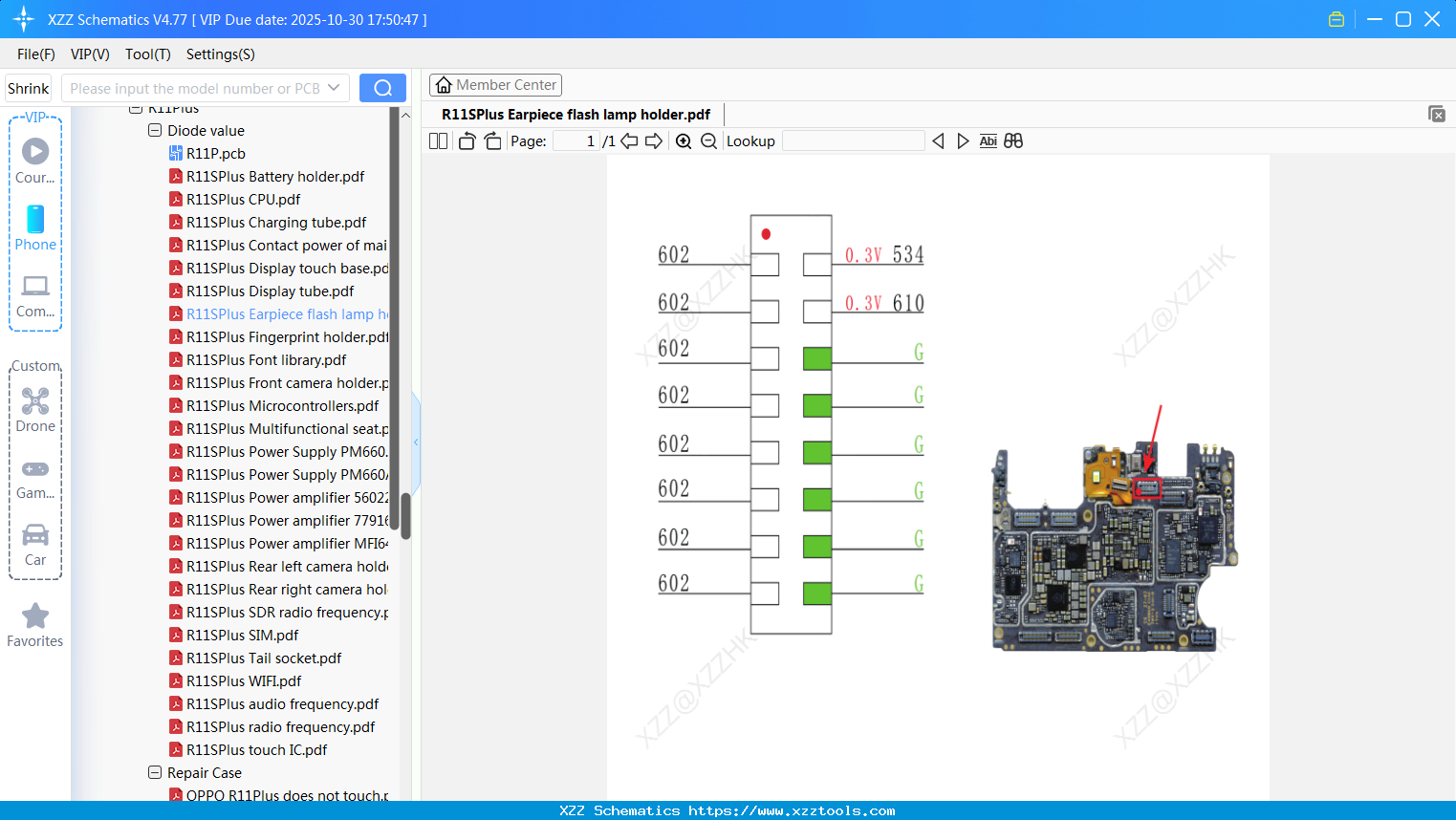
Task: Open the Drone category in sidebar
Action: pyautogui.click(x=35, y=410)
